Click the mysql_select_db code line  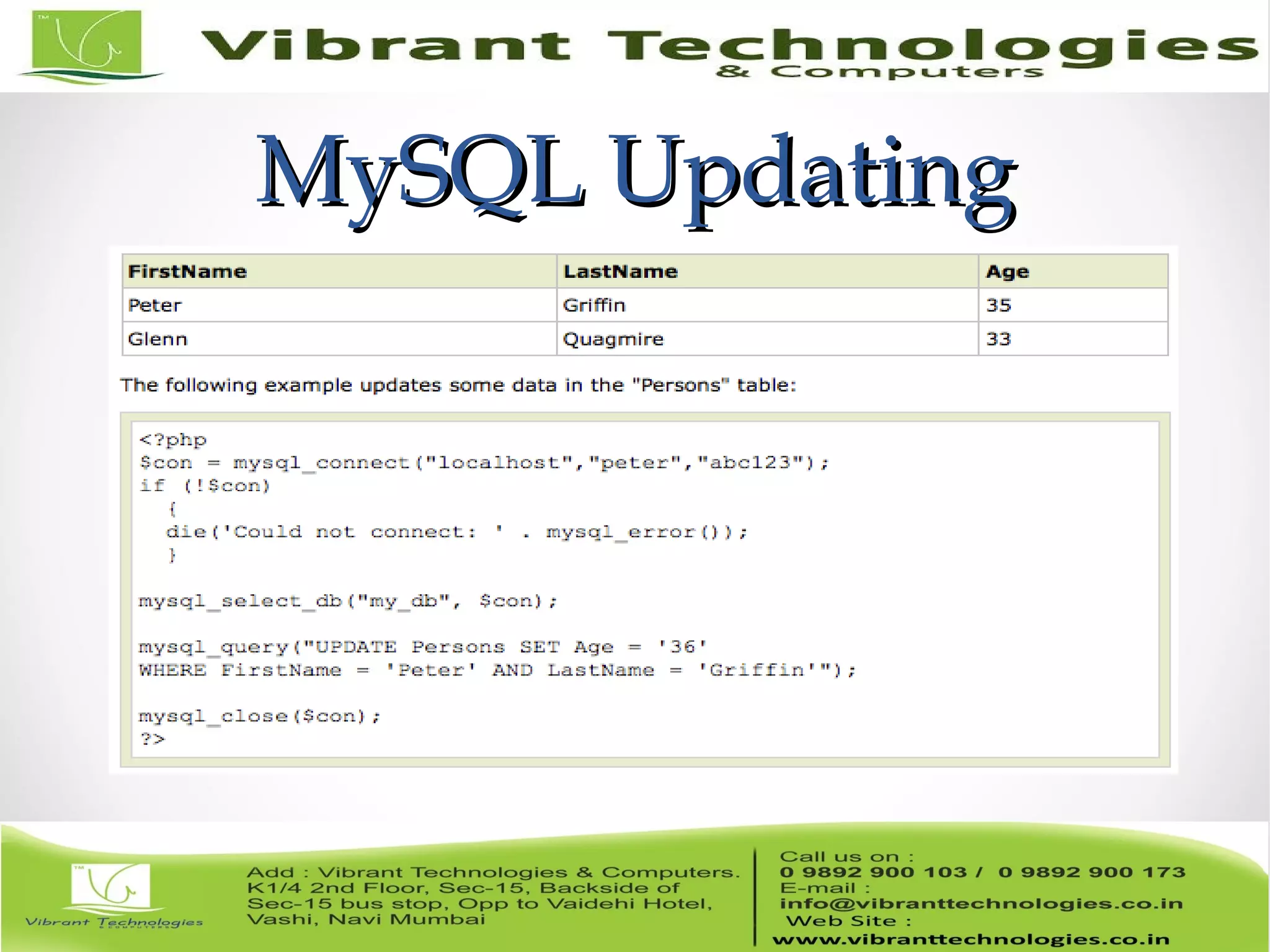[348, 601]
